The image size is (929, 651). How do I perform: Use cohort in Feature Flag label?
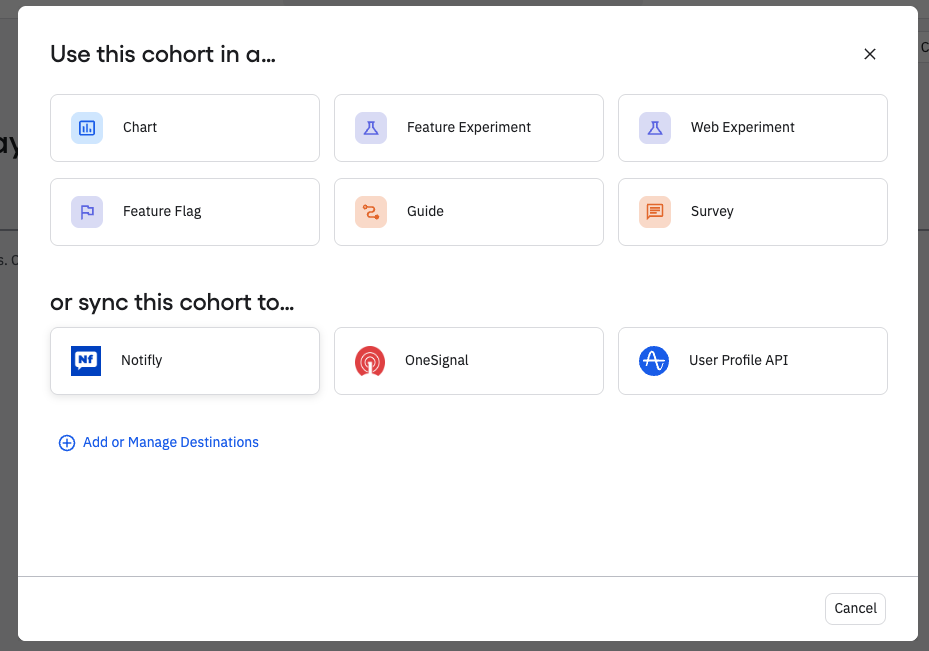tap(162, 211)
